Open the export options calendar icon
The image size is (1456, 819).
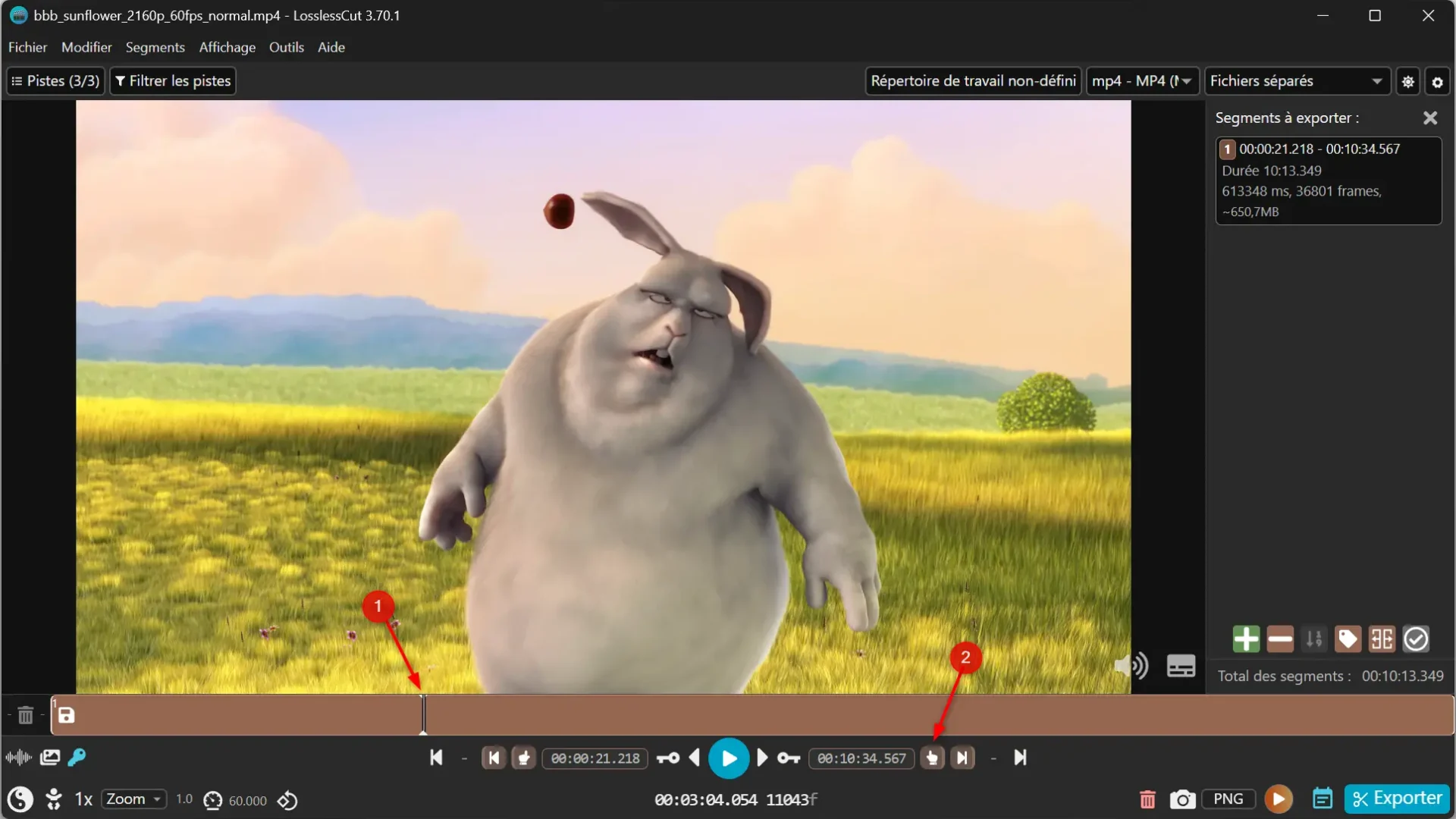click(x=1323, y=799)
